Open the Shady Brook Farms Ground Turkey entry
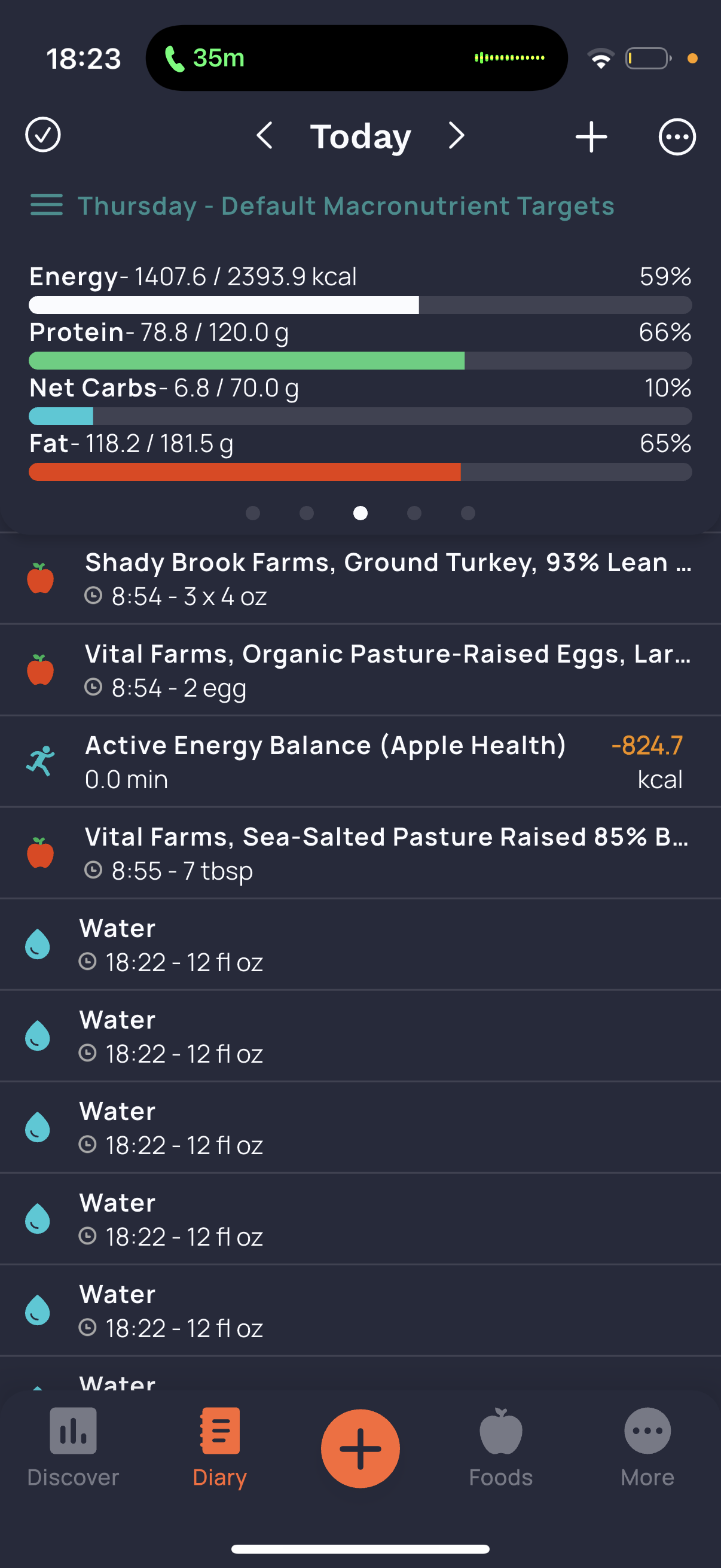Image resolution: width=721 pixels, height=1568 pixels. pyautogui.click(x=360, y=578)
